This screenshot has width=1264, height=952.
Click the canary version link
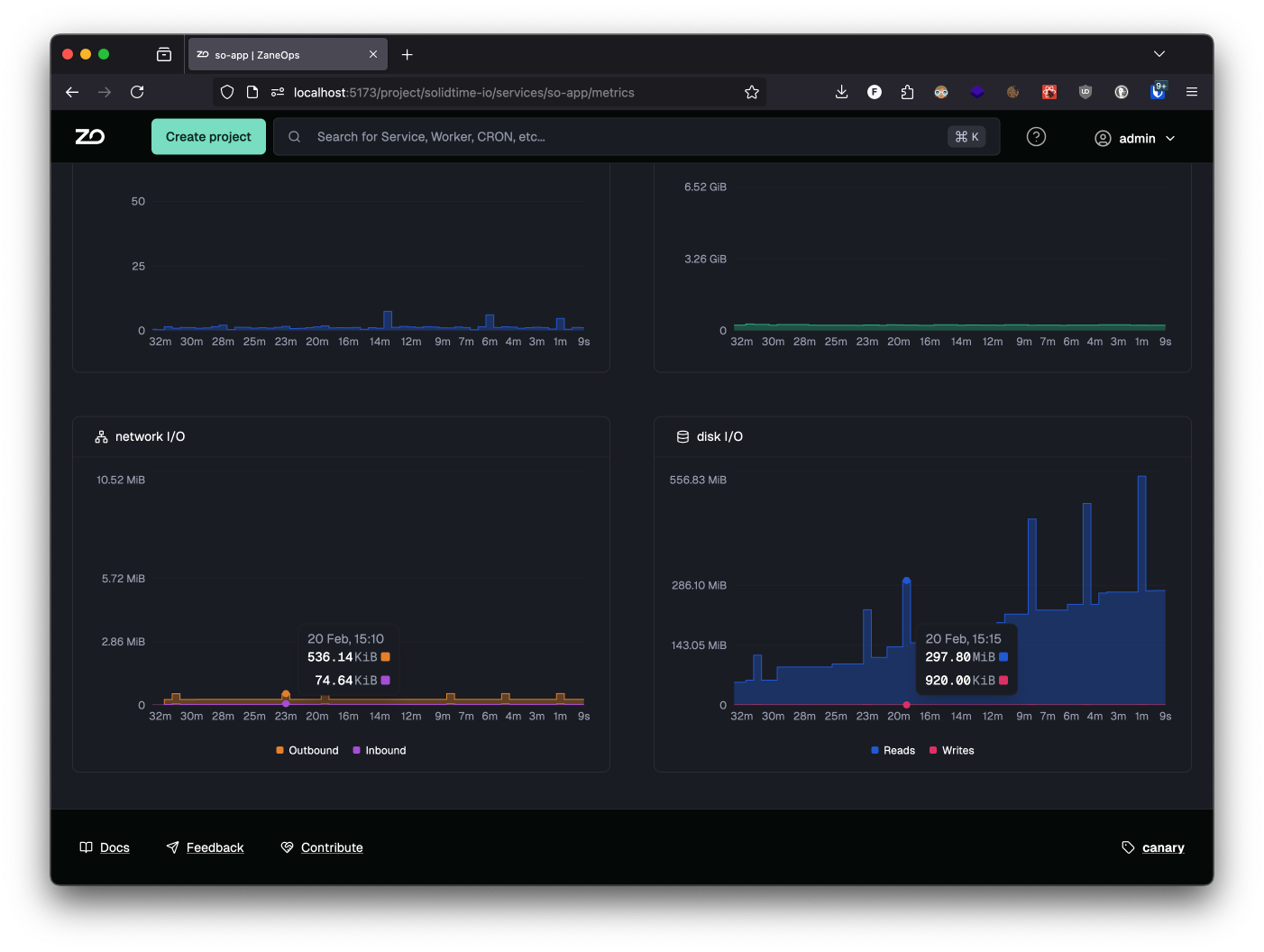click(x=1163, y=847)
